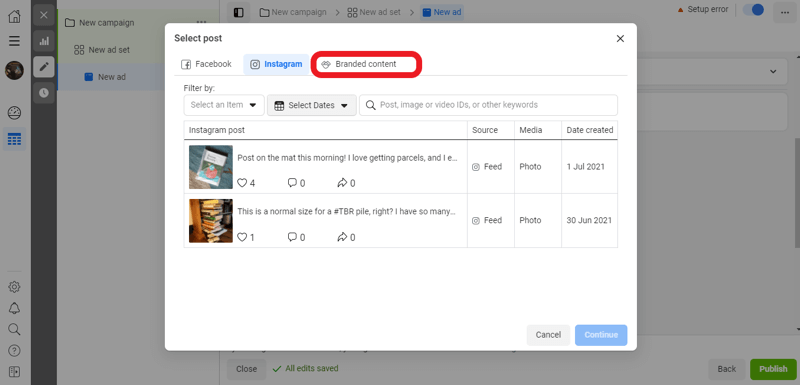The height and width of the screenshot is (385, 800).
Task: Open the Select Dates dropdown
Action: click(312, 105)
